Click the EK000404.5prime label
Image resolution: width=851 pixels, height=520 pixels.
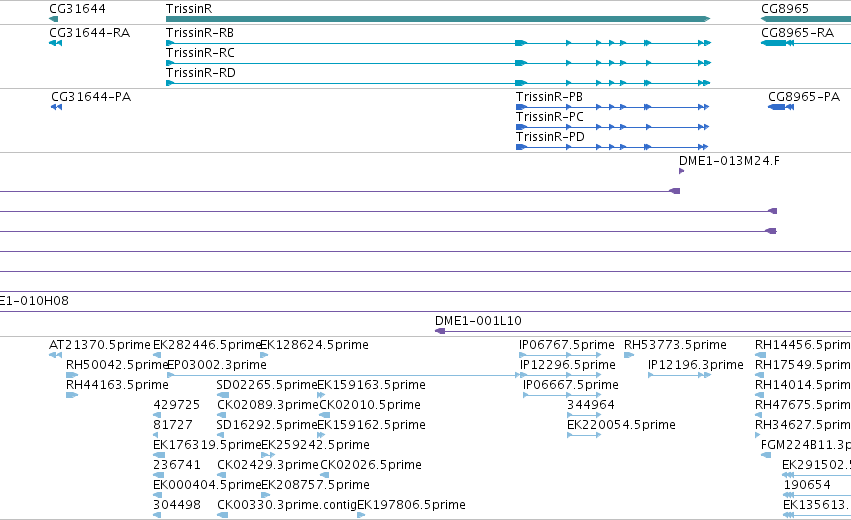click(207, 485)
